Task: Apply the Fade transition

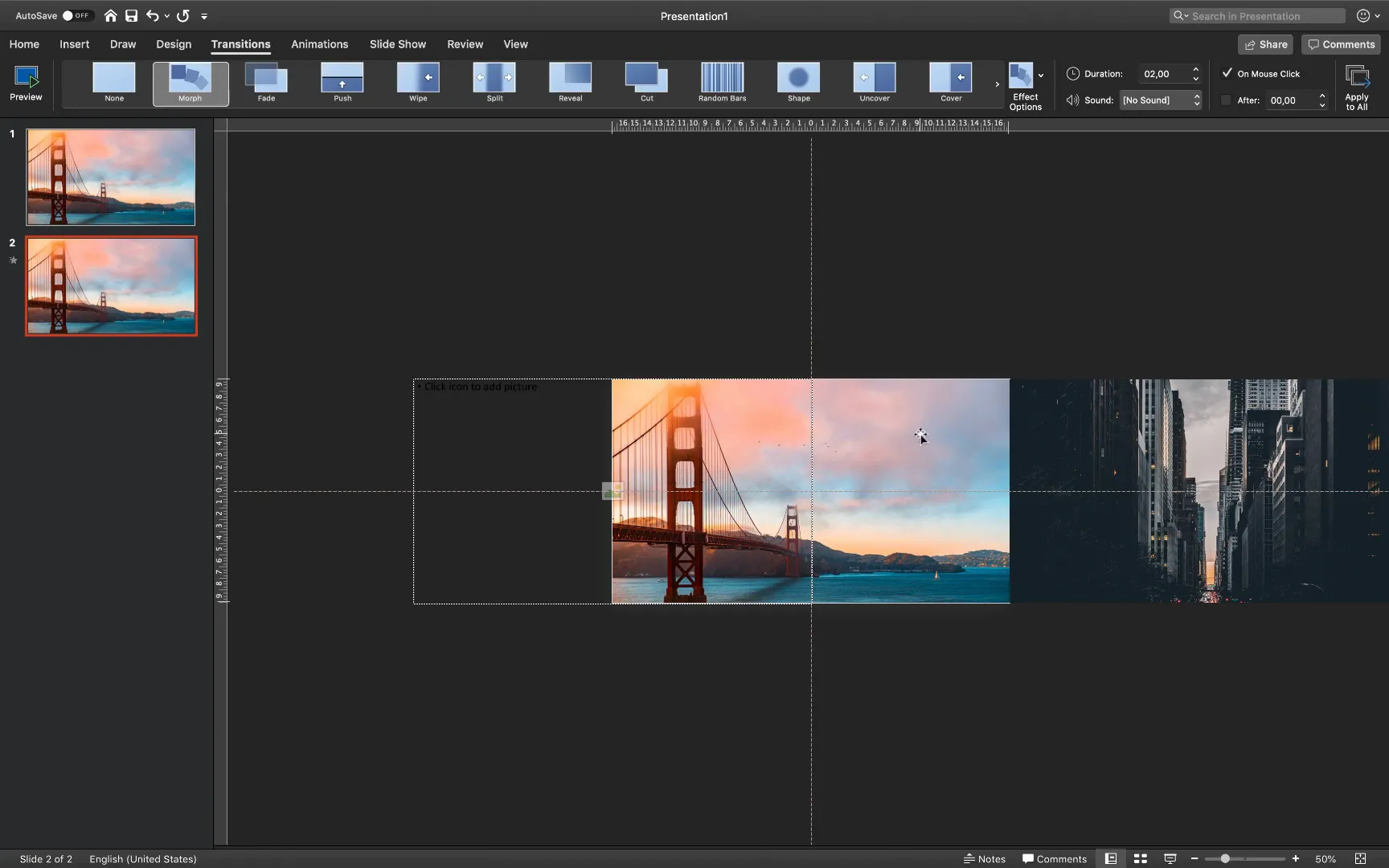Action: click(266, 84)
